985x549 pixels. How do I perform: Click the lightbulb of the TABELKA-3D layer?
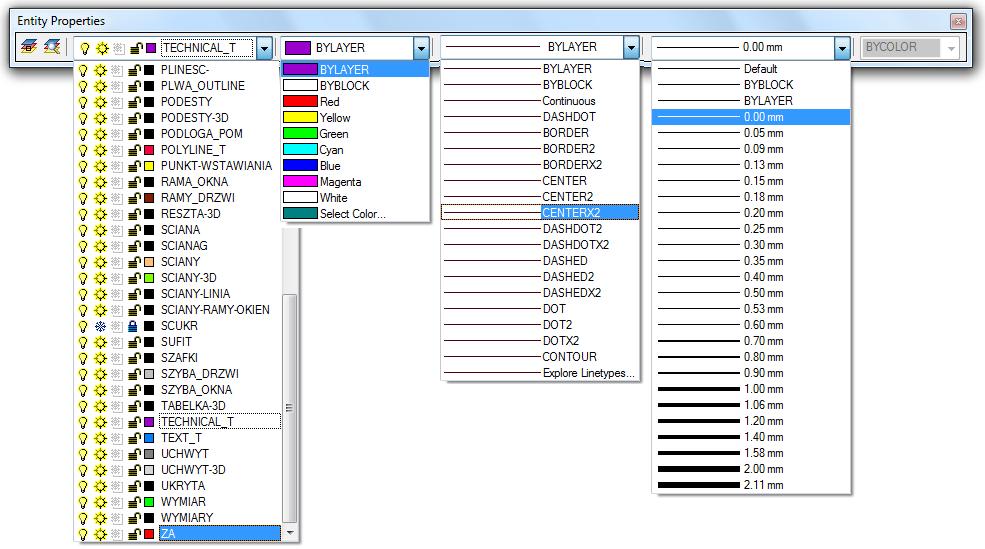(x=83, y=406)
